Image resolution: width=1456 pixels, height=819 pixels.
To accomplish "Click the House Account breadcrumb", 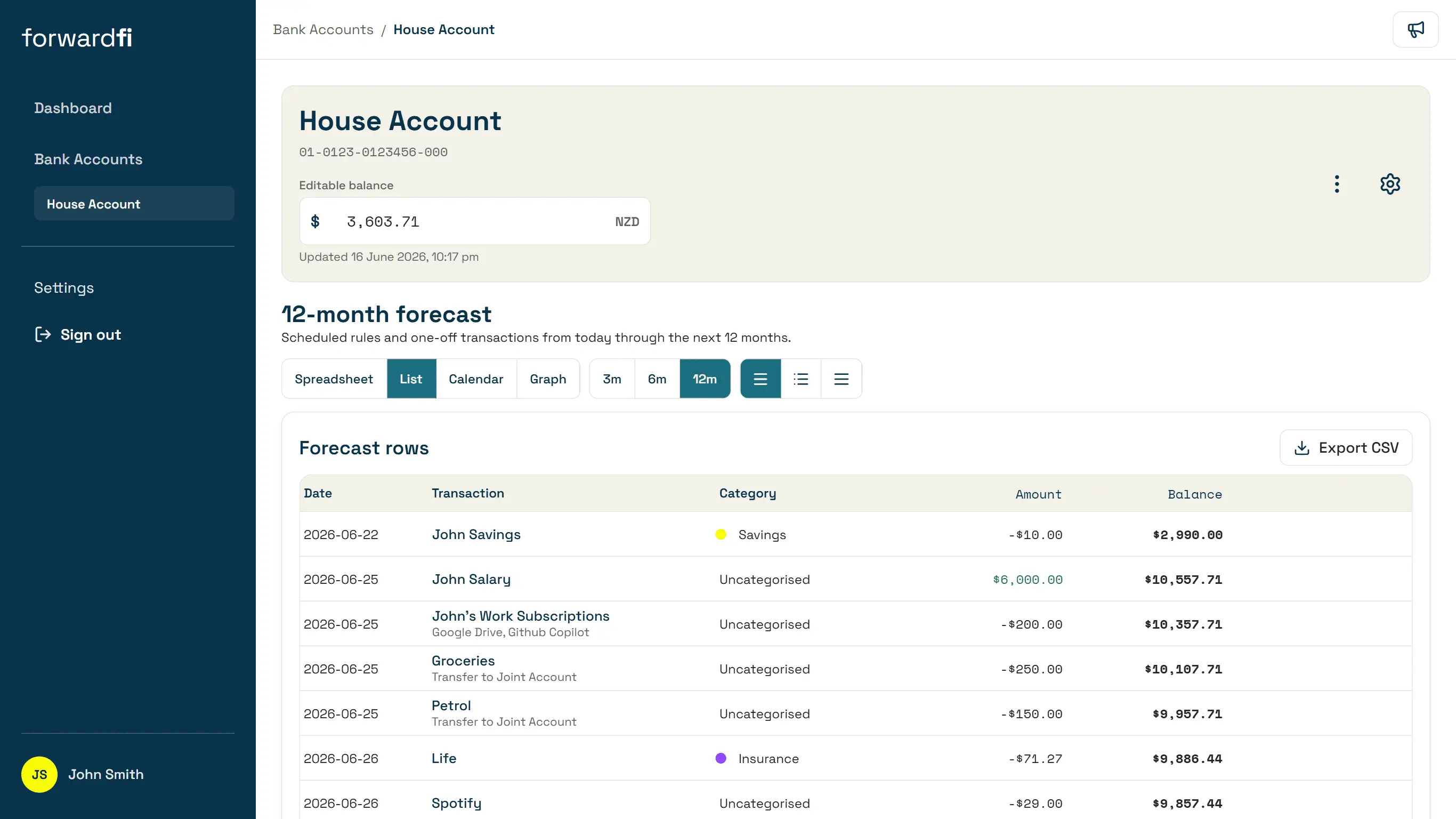I will coord(444,29).
